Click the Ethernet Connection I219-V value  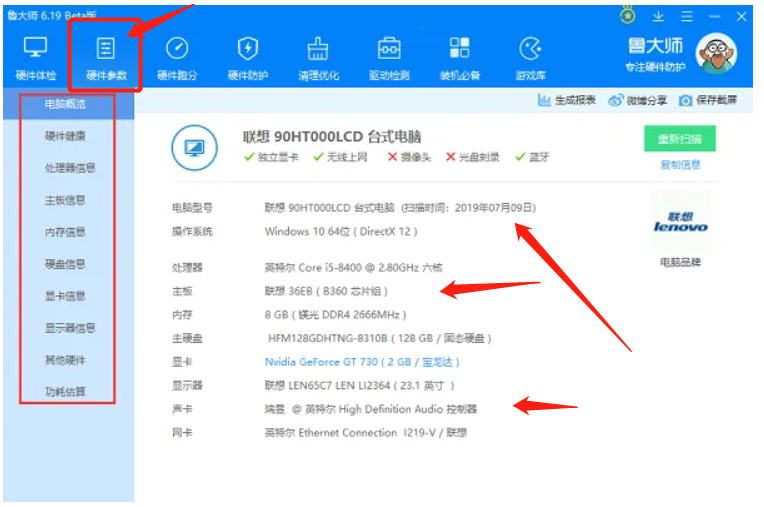(x=366, y=432)
